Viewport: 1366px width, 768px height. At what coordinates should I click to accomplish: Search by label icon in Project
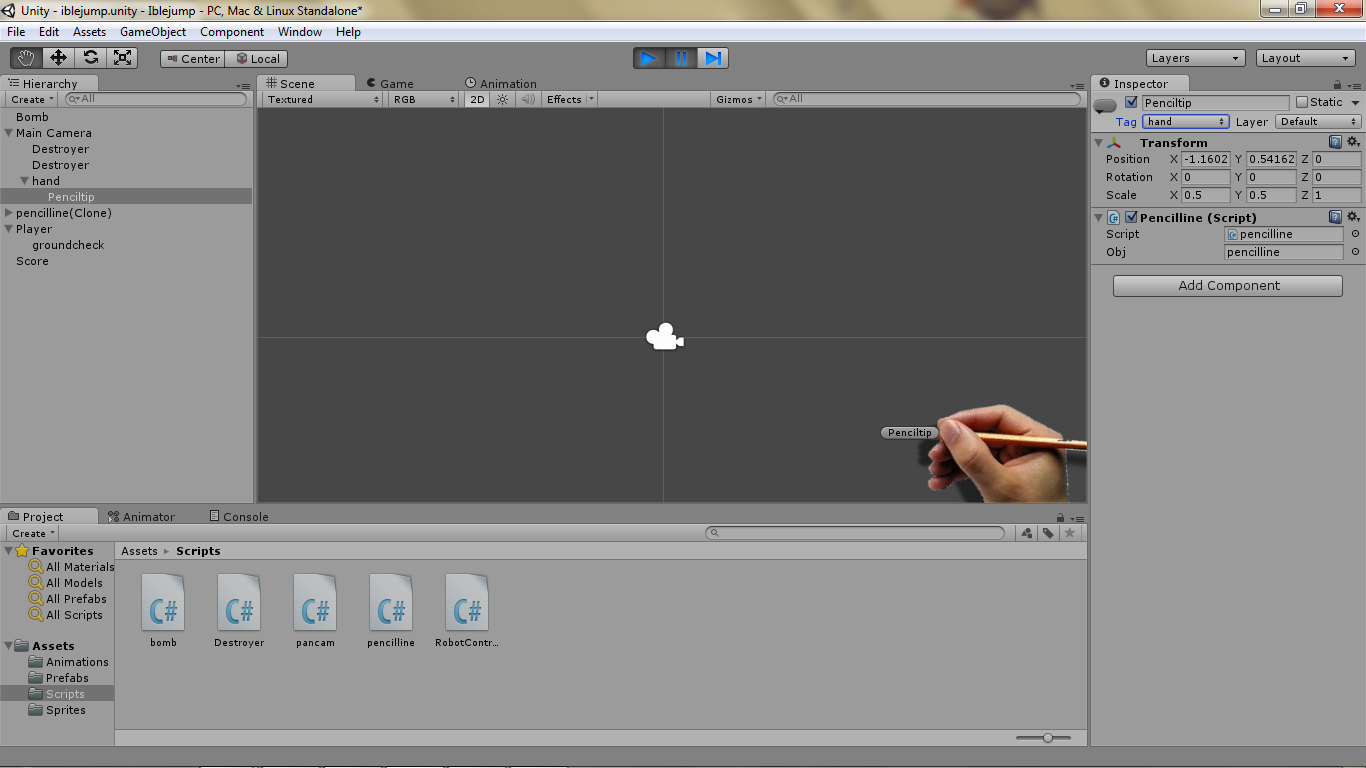pyautogui.click(x=1047, y=533)
